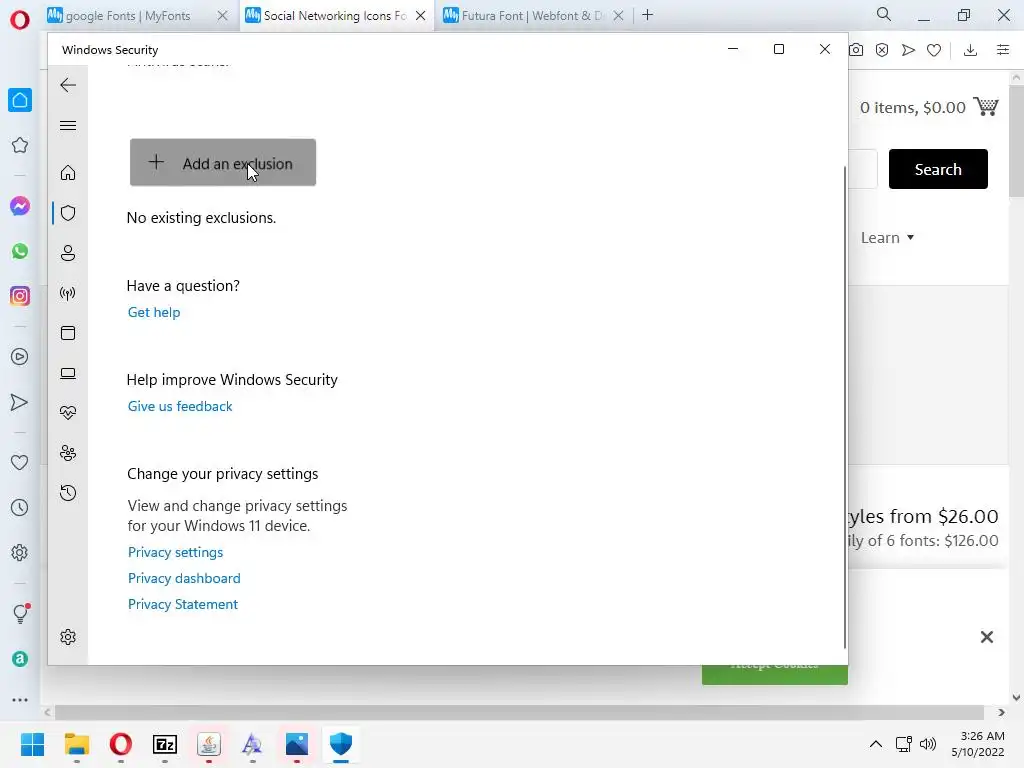
Task: Open the green 'a' sidebar extension icon
Action: pyautogui.click(x=20, y=659)
